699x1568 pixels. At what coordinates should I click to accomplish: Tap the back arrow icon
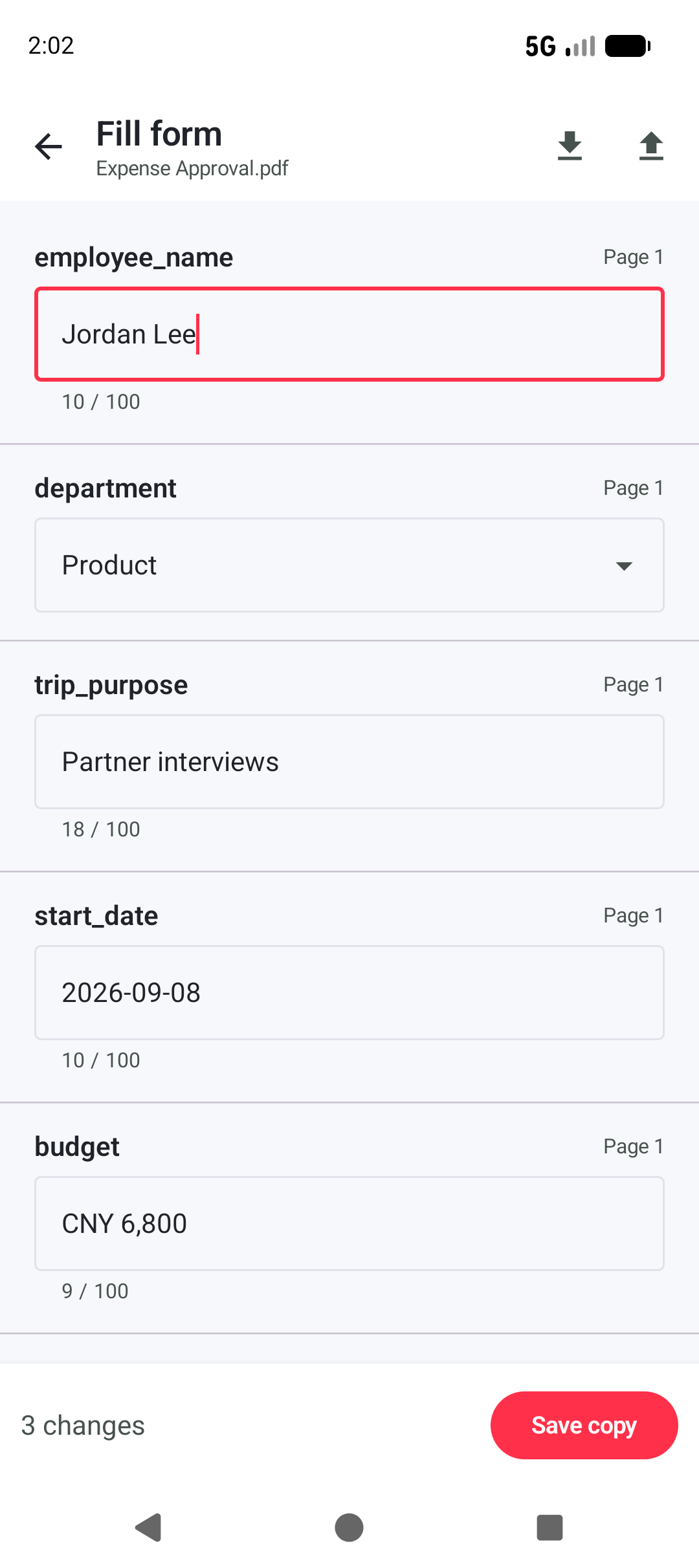coord(49,146)
